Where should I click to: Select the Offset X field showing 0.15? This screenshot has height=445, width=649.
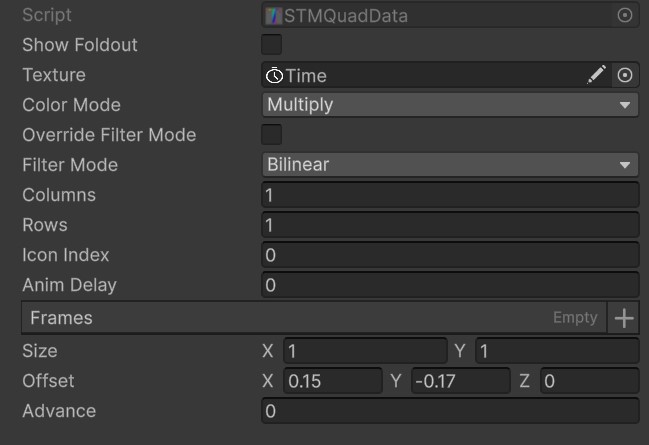tap(332, 381)
